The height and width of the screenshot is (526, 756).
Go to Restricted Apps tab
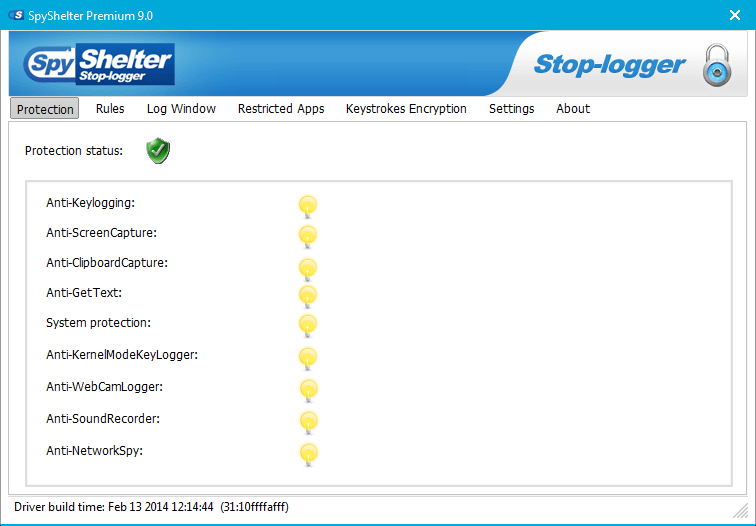281,108
